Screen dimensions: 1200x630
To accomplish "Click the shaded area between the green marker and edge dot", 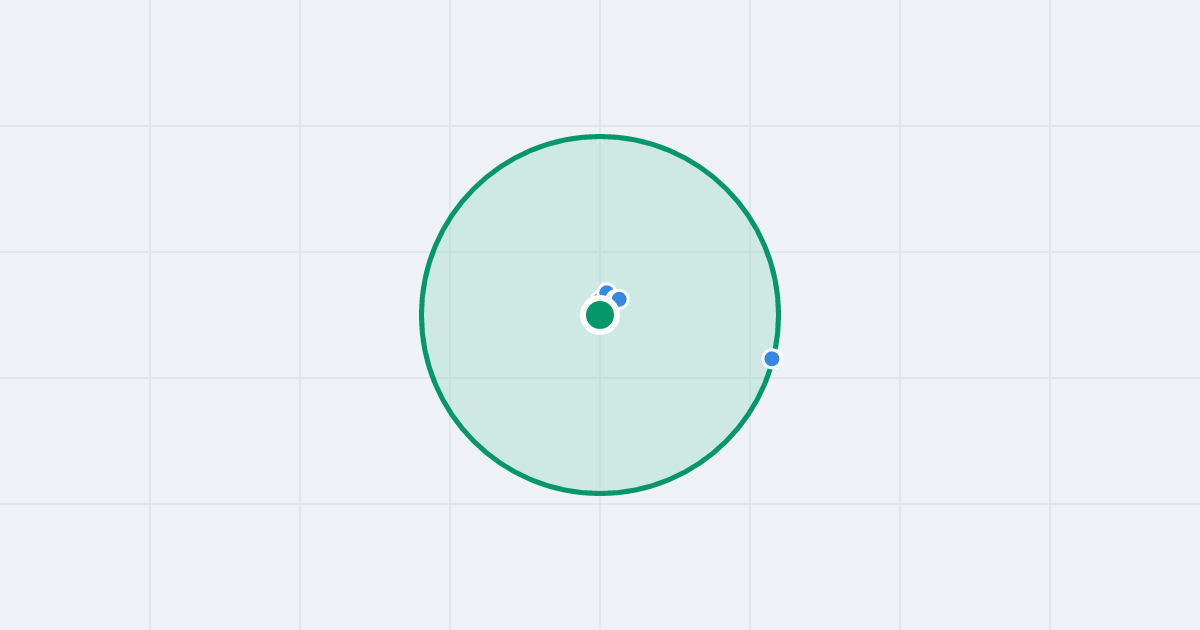I will point(690,337).
